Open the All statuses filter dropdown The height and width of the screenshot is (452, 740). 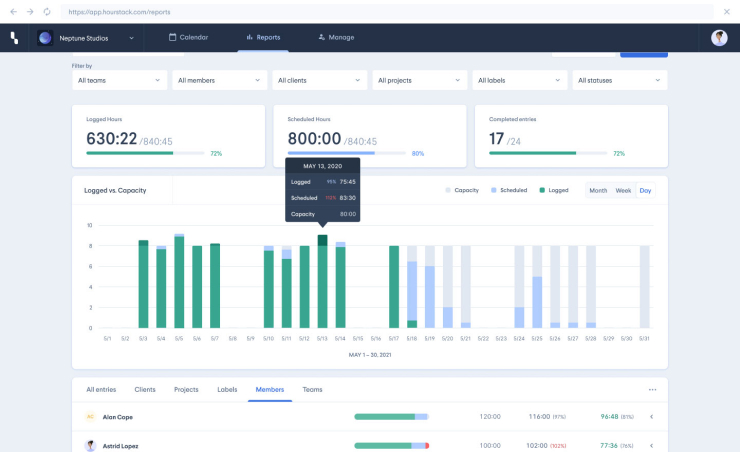pos(620,80)
